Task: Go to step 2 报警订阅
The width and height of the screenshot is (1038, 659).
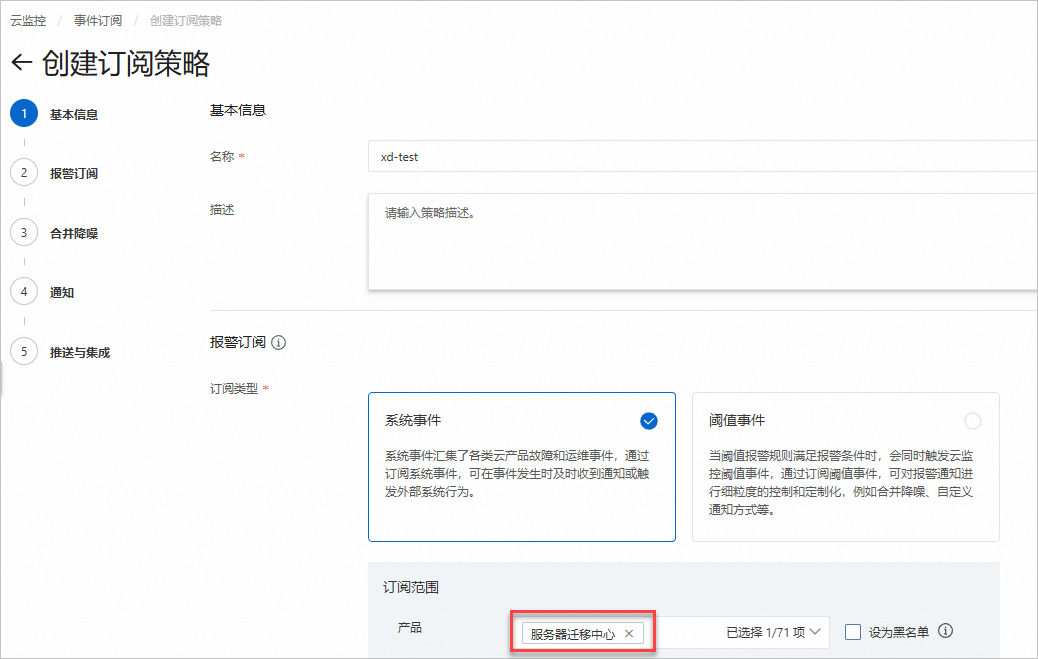Action: tap(54, 173)
